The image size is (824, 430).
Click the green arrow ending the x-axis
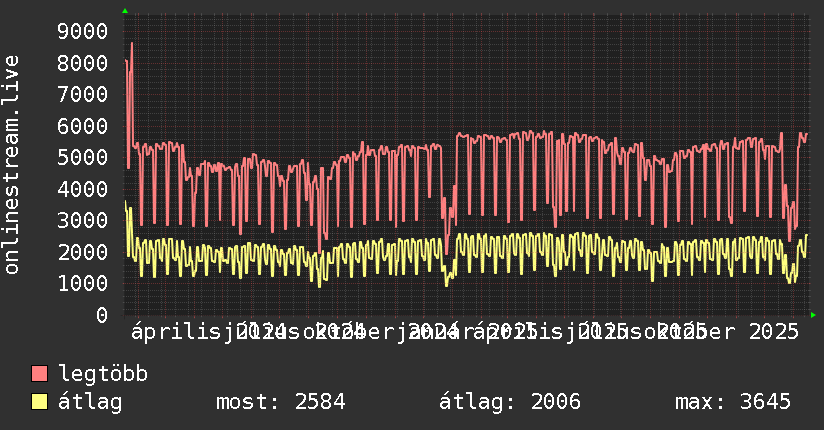(813, 315)
